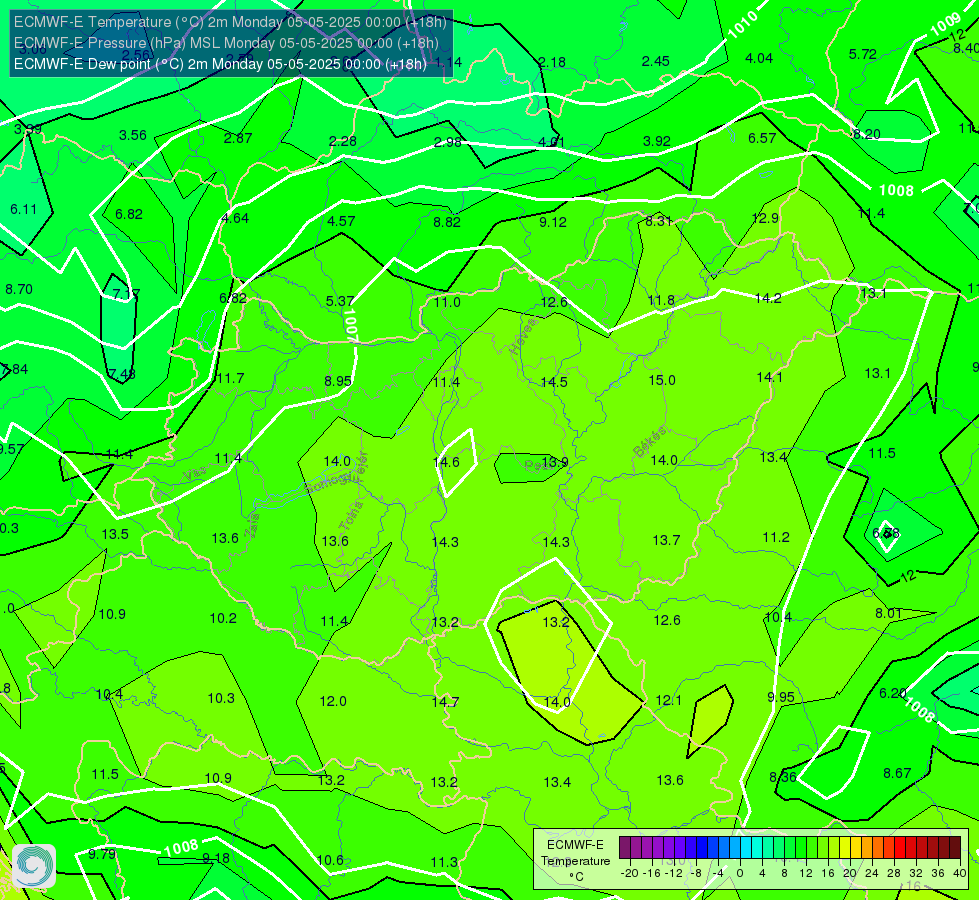Click the 1010 isobar label
The width and height of the screenshot is (979, 900).
click(x=744, y=24)
